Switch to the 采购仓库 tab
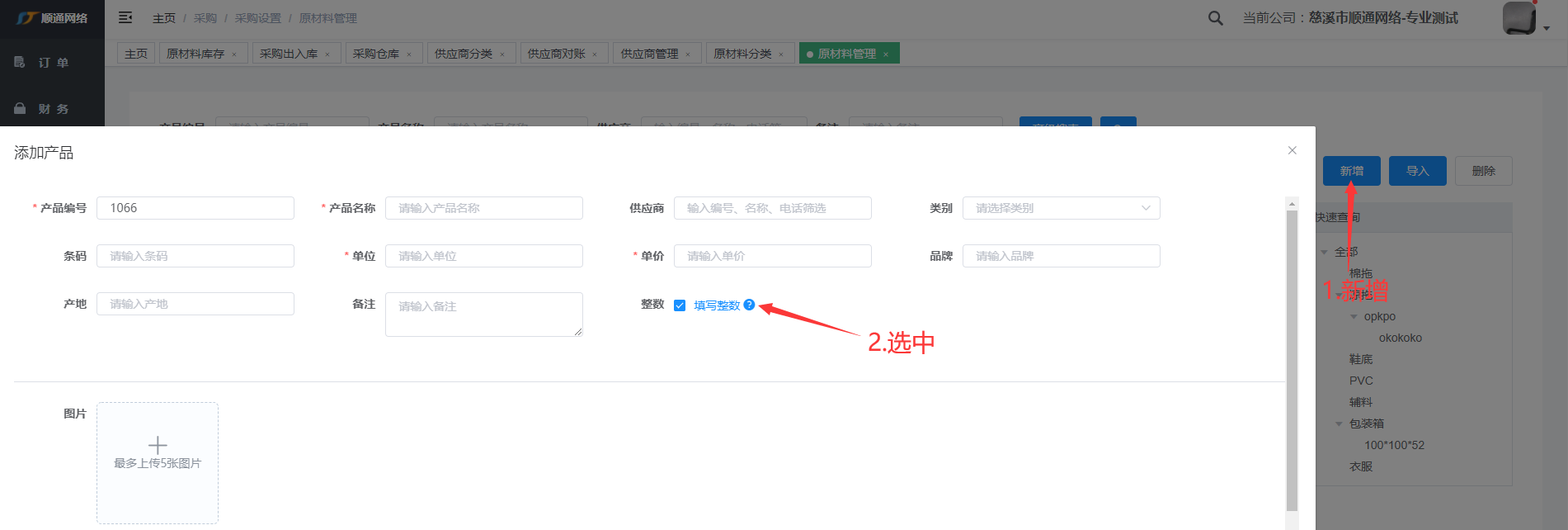 pos(376,54)
